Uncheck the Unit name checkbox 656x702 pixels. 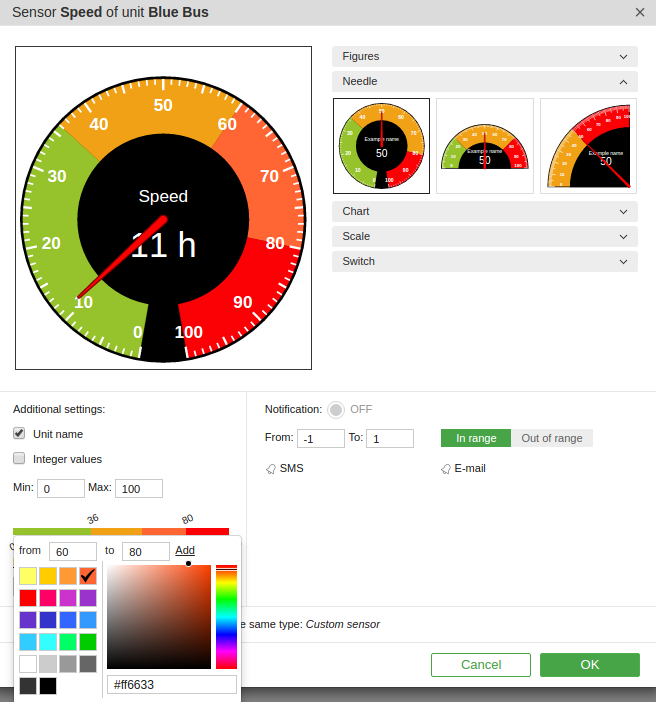coord(19,434)
